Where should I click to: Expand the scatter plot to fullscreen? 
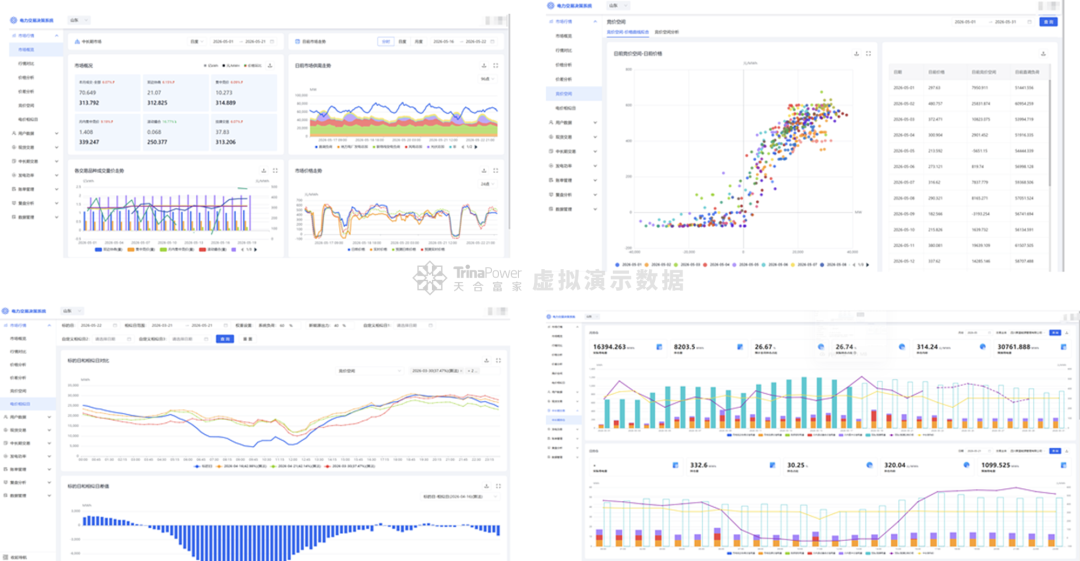[x=869, y=53]
